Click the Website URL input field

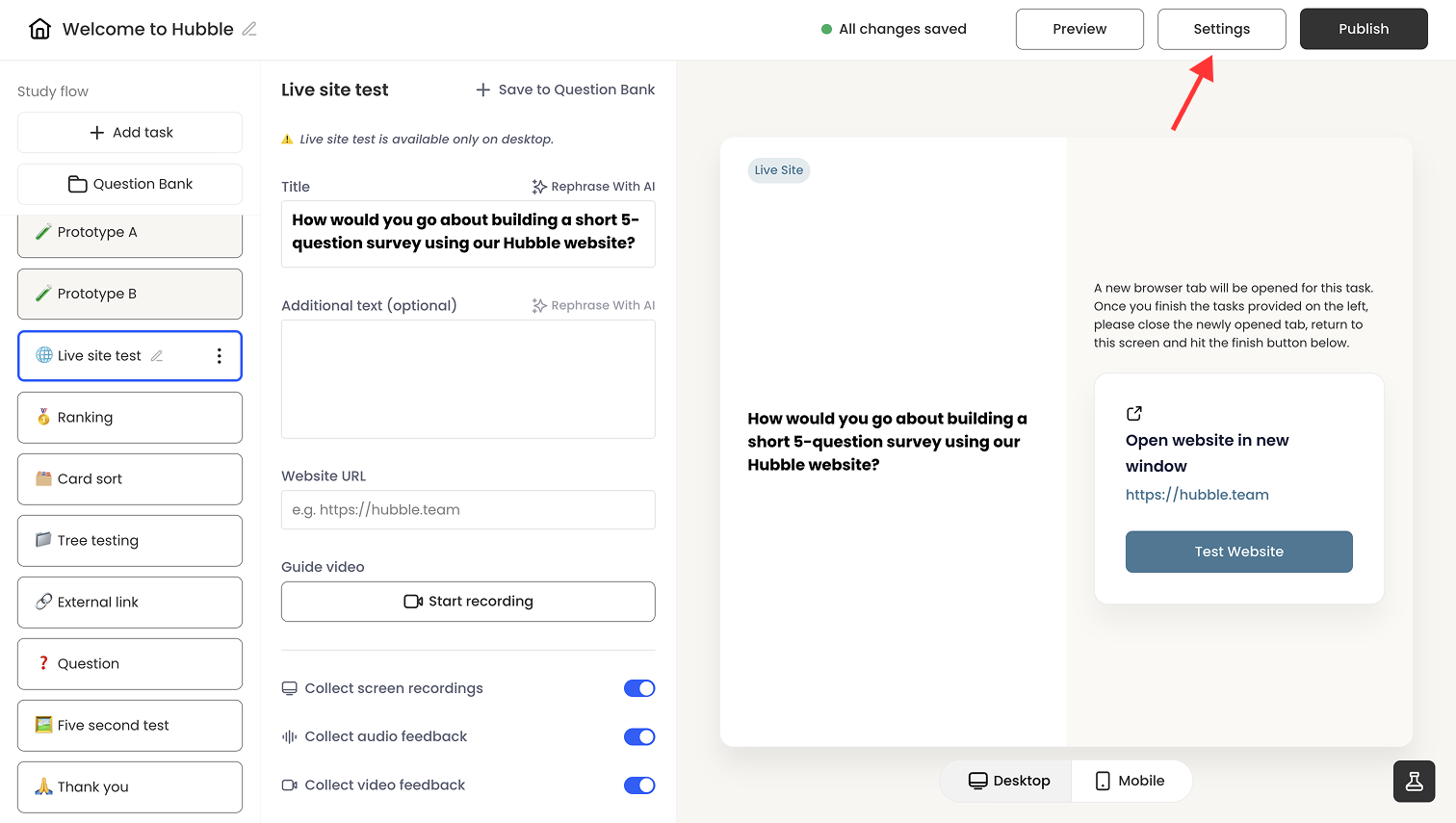[468, 510]
